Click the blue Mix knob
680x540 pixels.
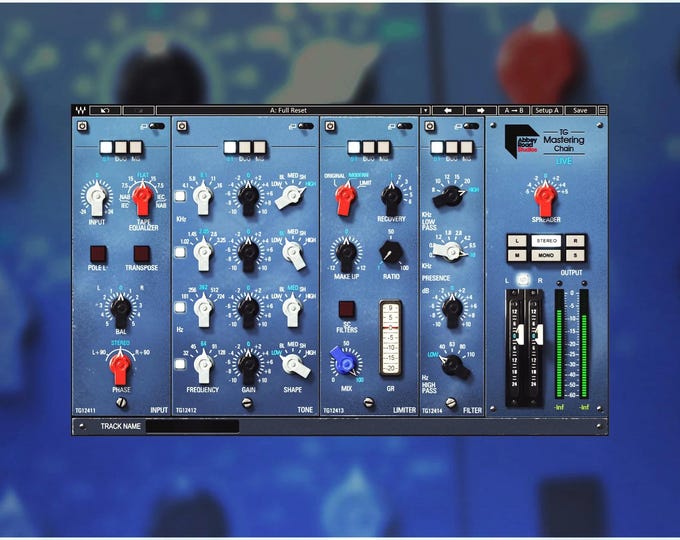pos(344,361)
